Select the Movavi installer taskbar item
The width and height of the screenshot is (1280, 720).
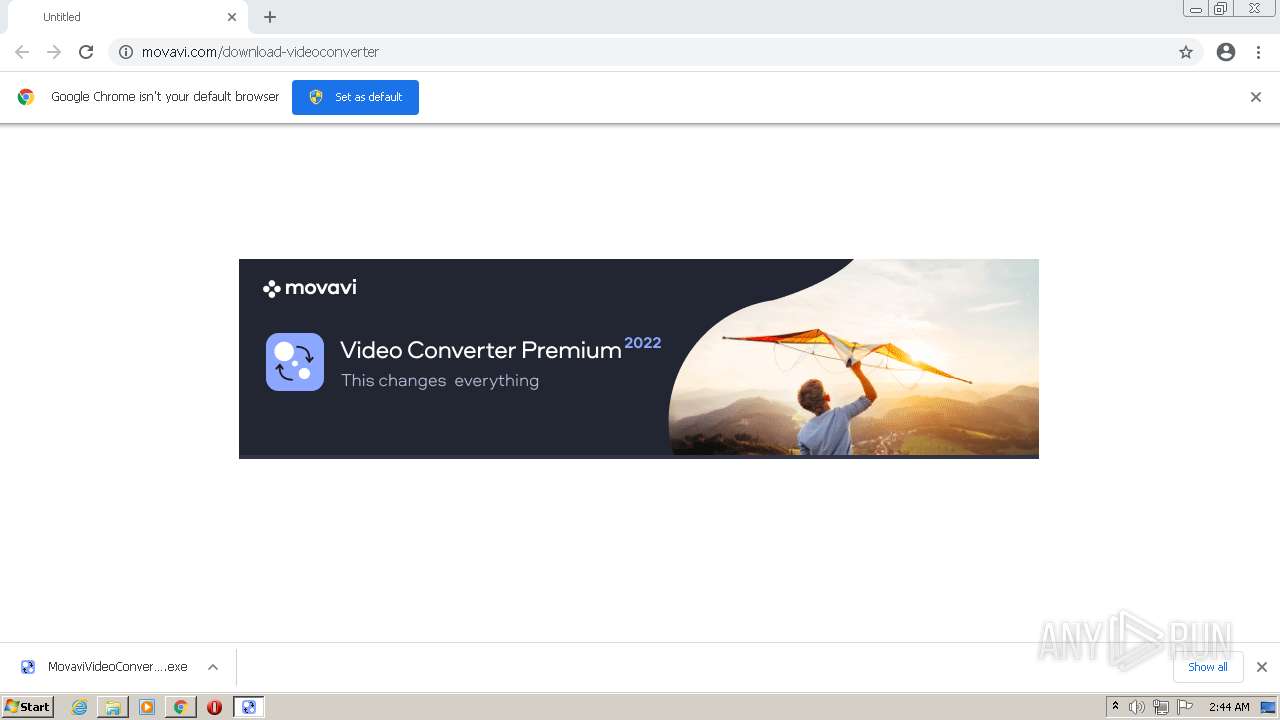[248, 707]
